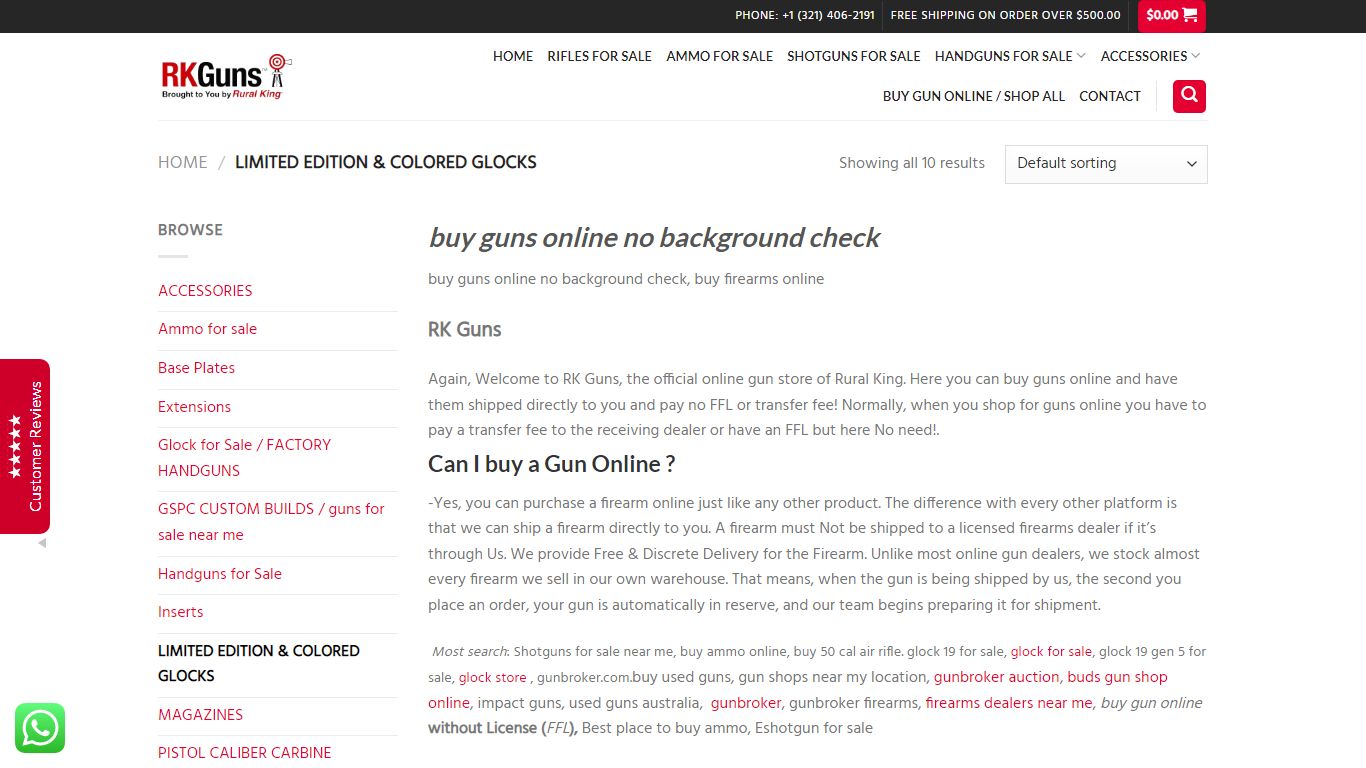Browse Pistol Caliber Carbine category
The height and width of the screenshot is (768, 1366).
(x=244, y=753)
